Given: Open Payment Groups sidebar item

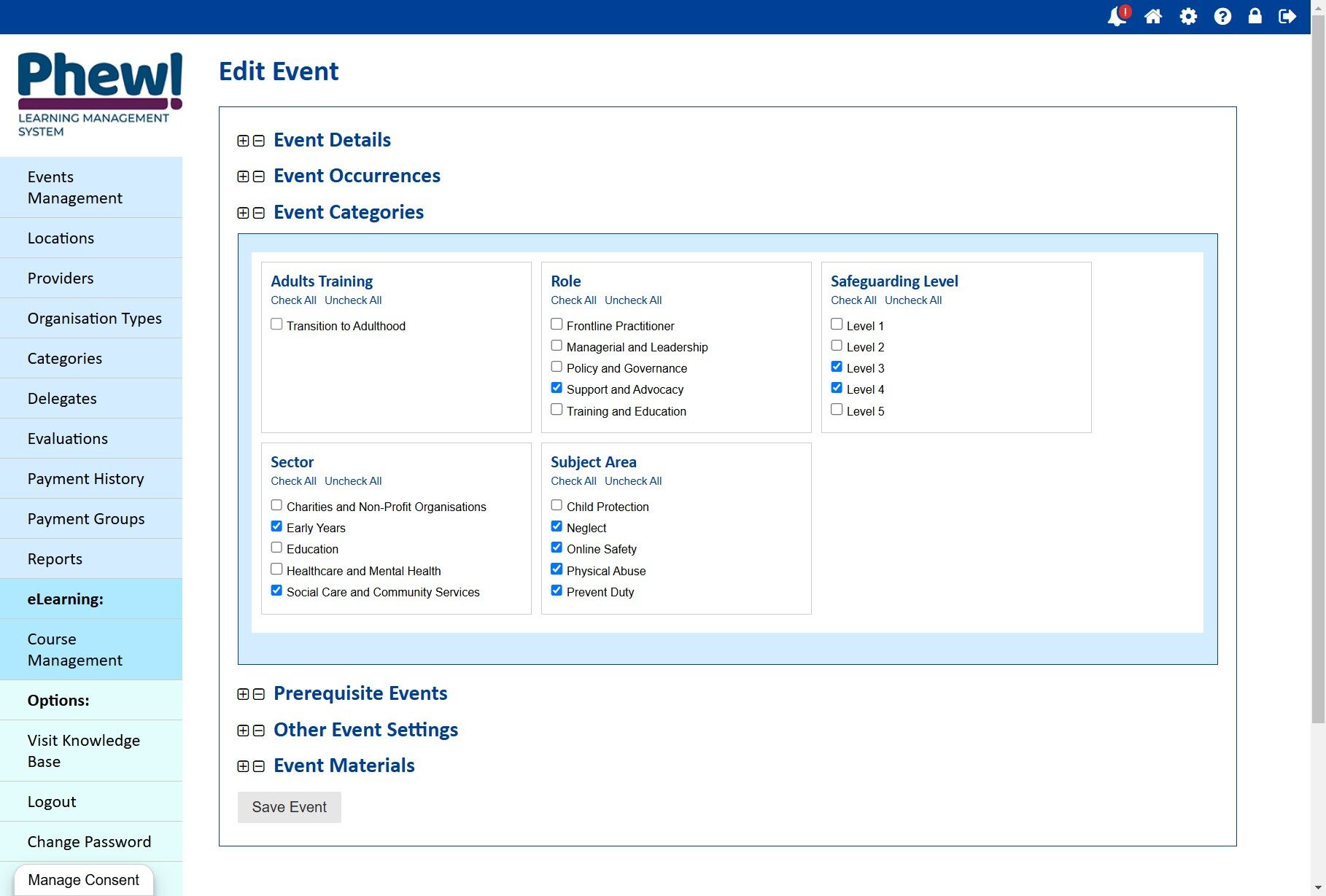Looking at the screenshot, I should pyautogui.click(x=91, y=519).
